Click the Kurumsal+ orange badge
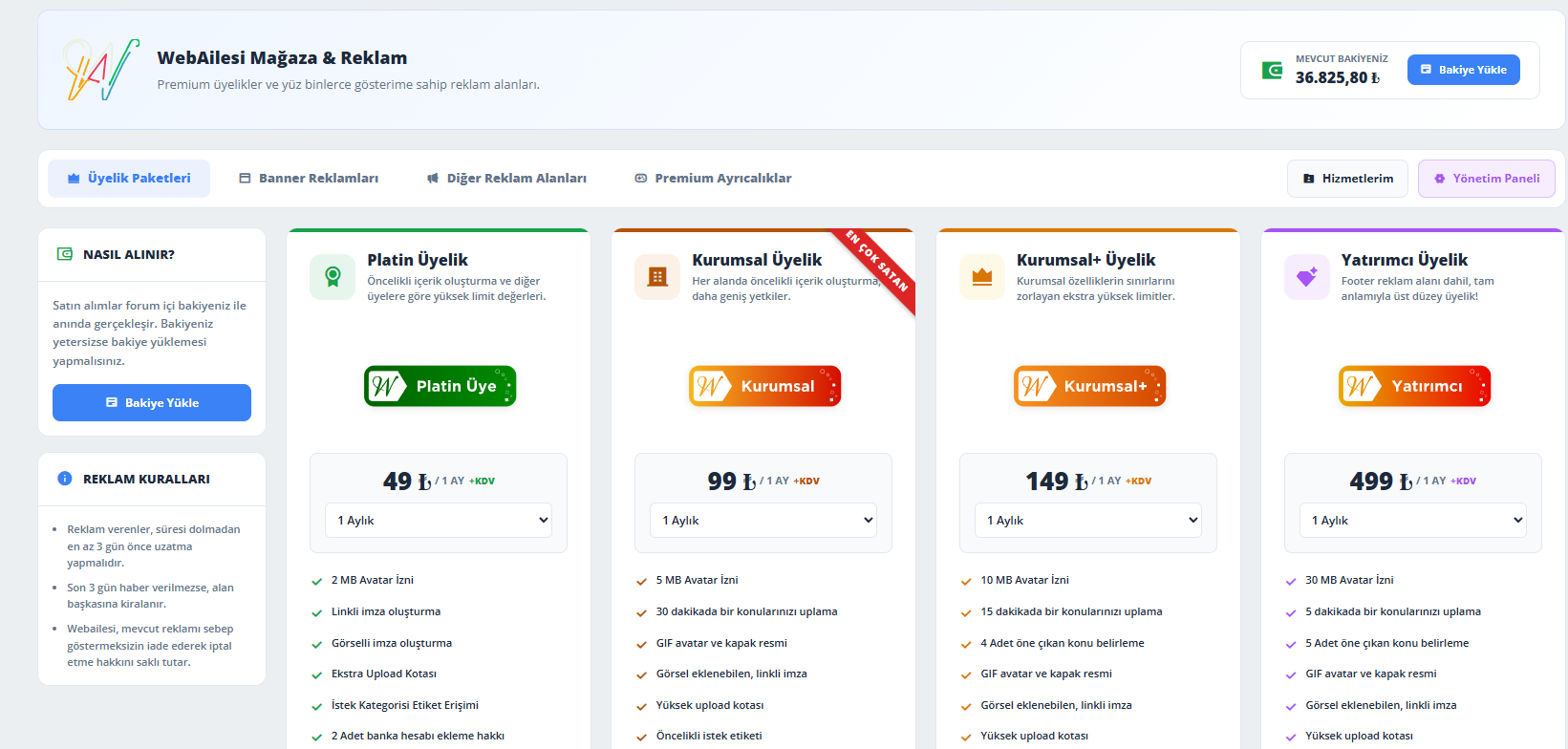The image size is (1568, 749). (1089, 386)
